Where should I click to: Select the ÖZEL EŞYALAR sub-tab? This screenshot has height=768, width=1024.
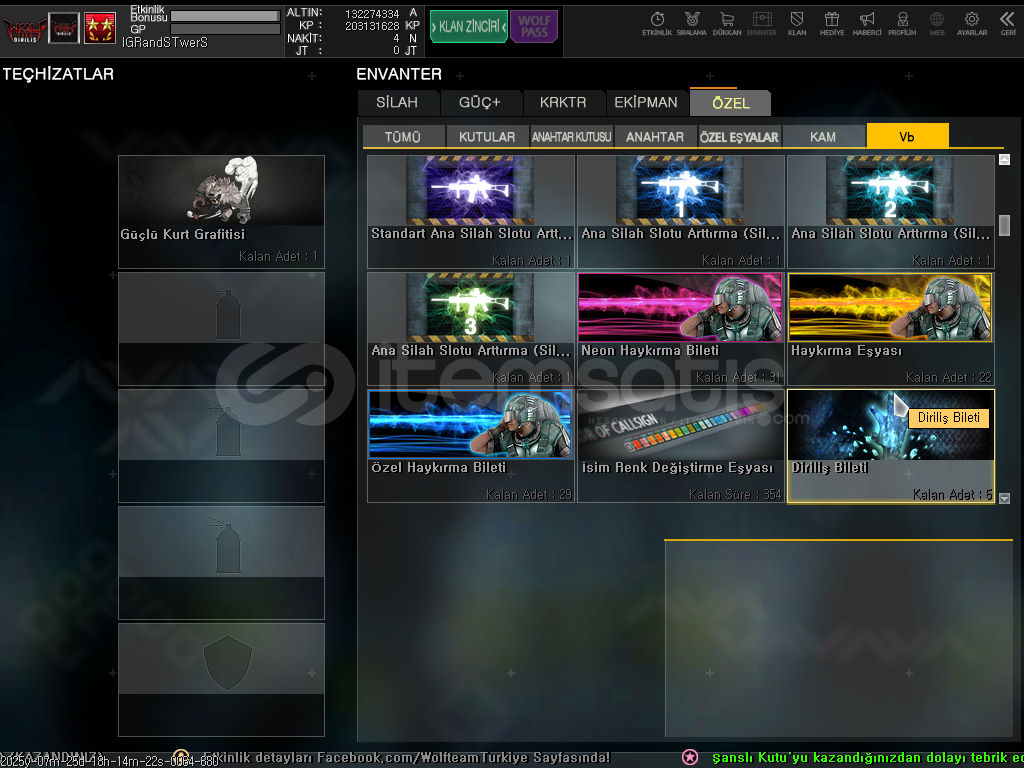click(x=739, y=136)
